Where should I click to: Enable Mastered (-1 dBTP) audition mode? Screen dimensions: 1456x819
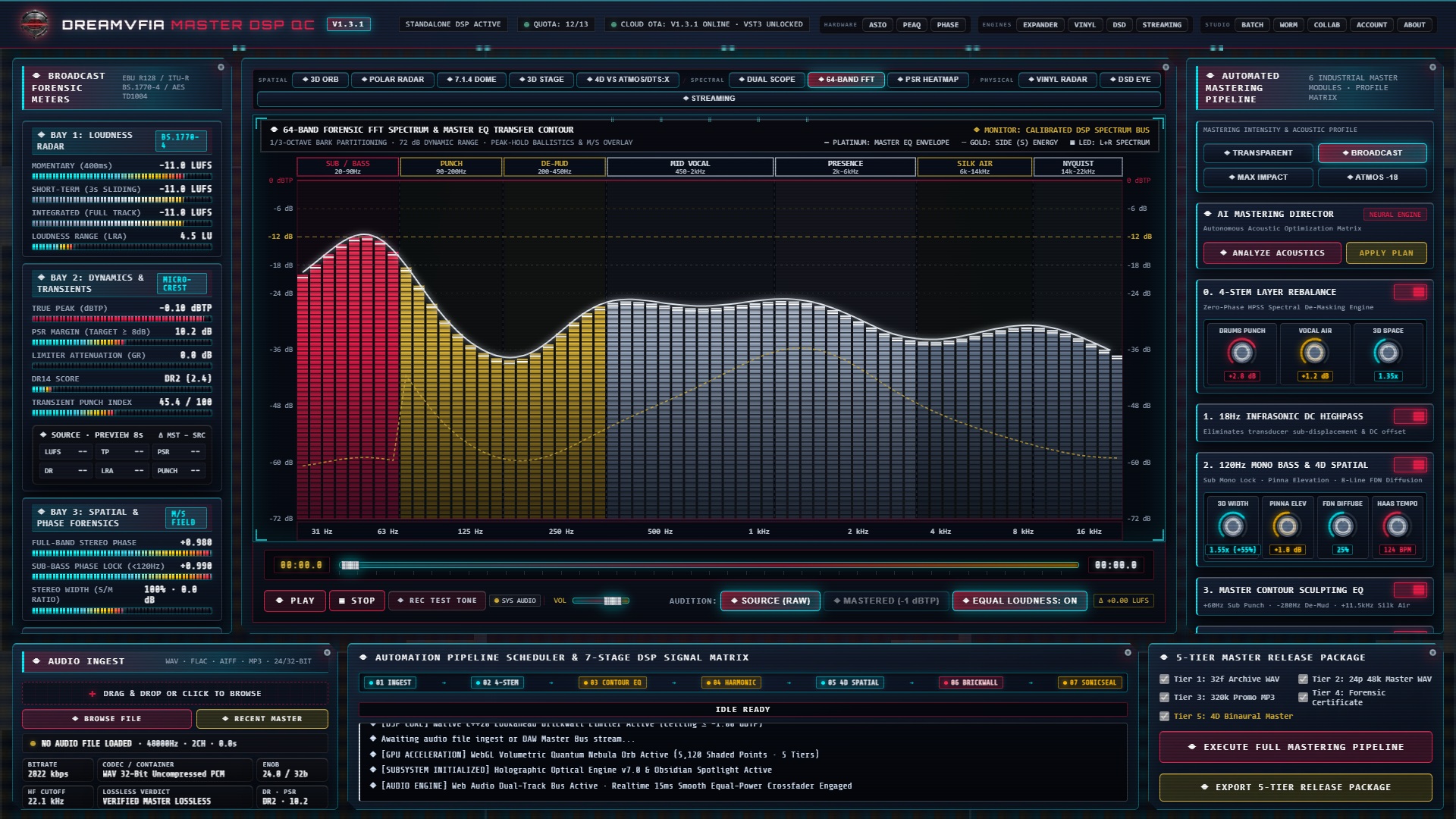coord(886,601)
